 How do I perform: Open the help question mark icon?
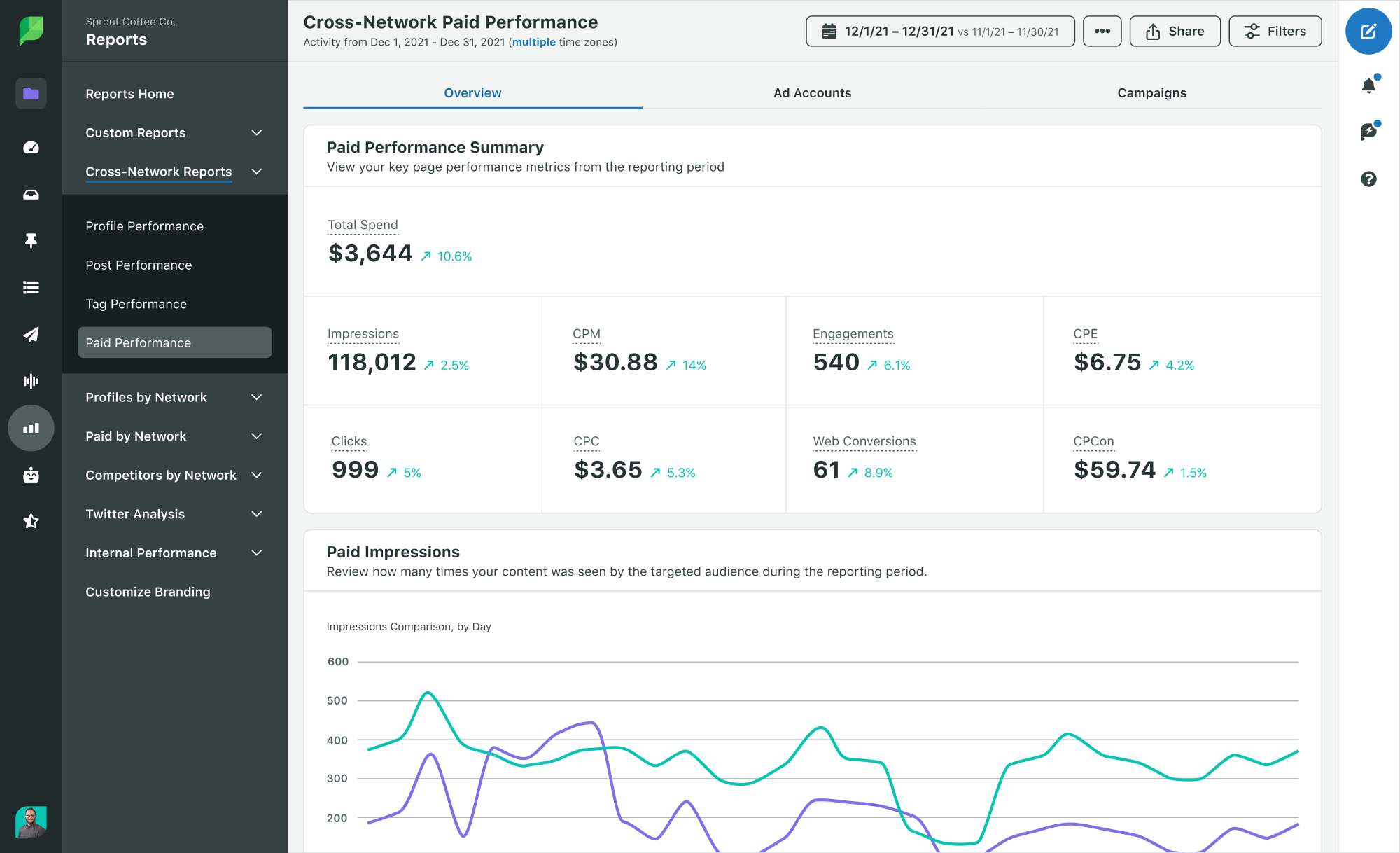[x=1368, y=179]
